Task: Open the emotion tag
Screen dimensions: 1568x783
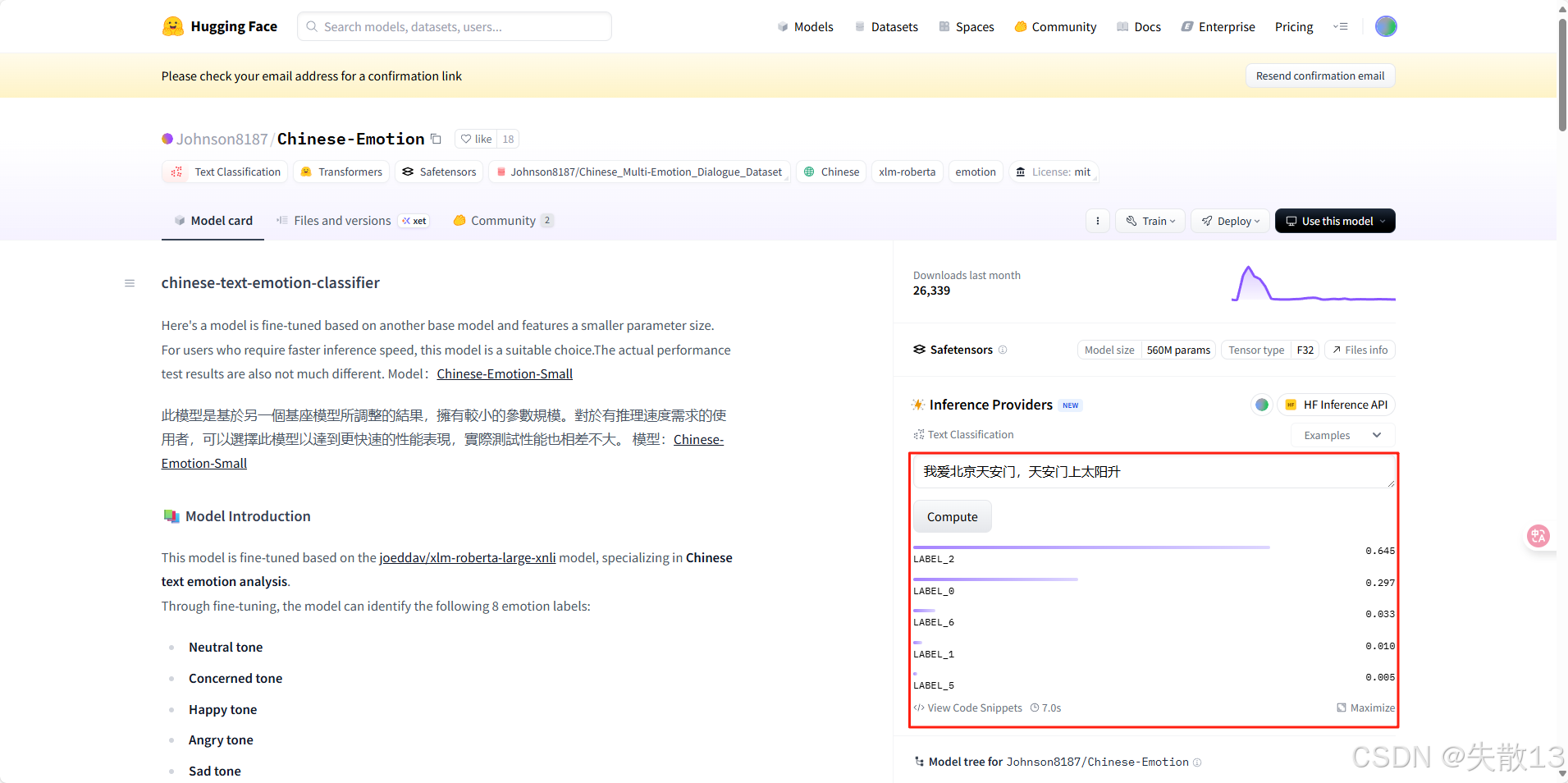Action: (976, 172)
